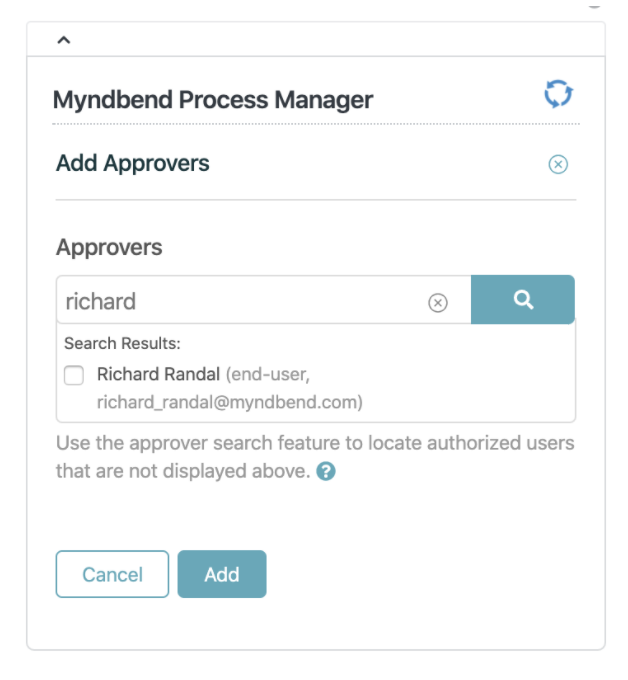Click the Myndbend Process Manager title
Screen dimensions: 628x680
click(x=213, y=100)
